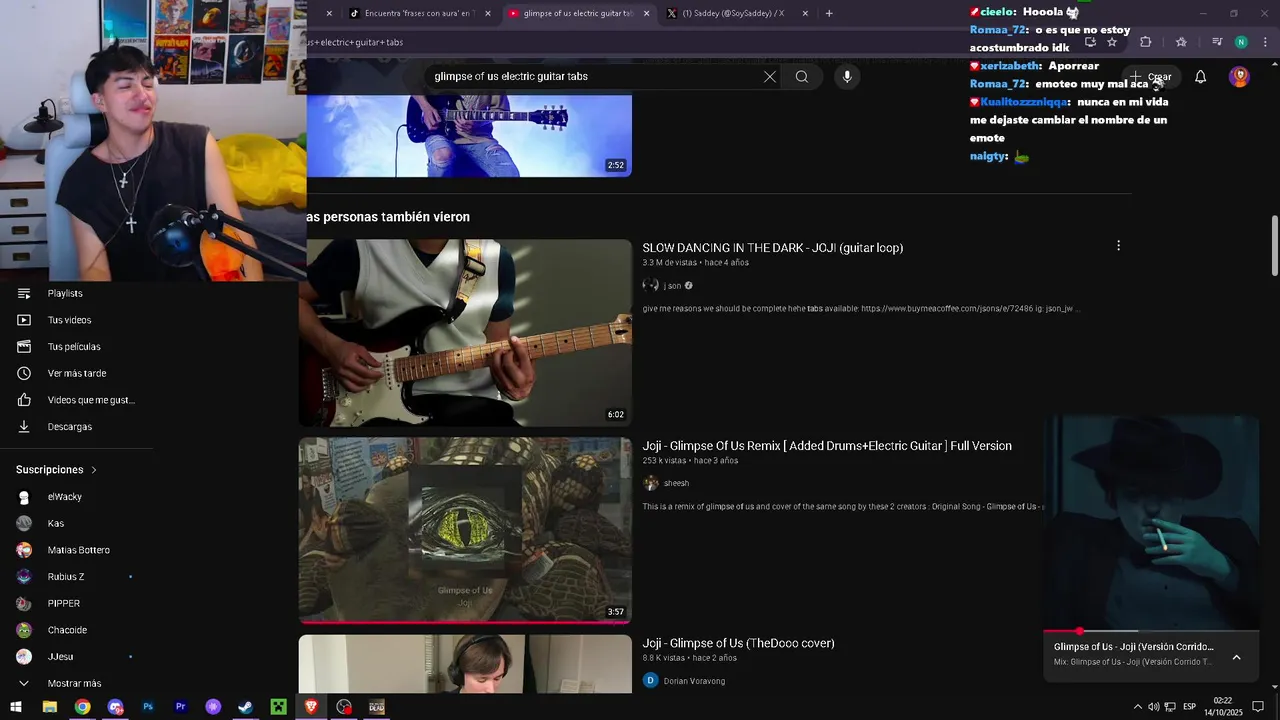Open Brave profile N avatar
This screenshot has width=1280, height=720.
pos(1241,42)
